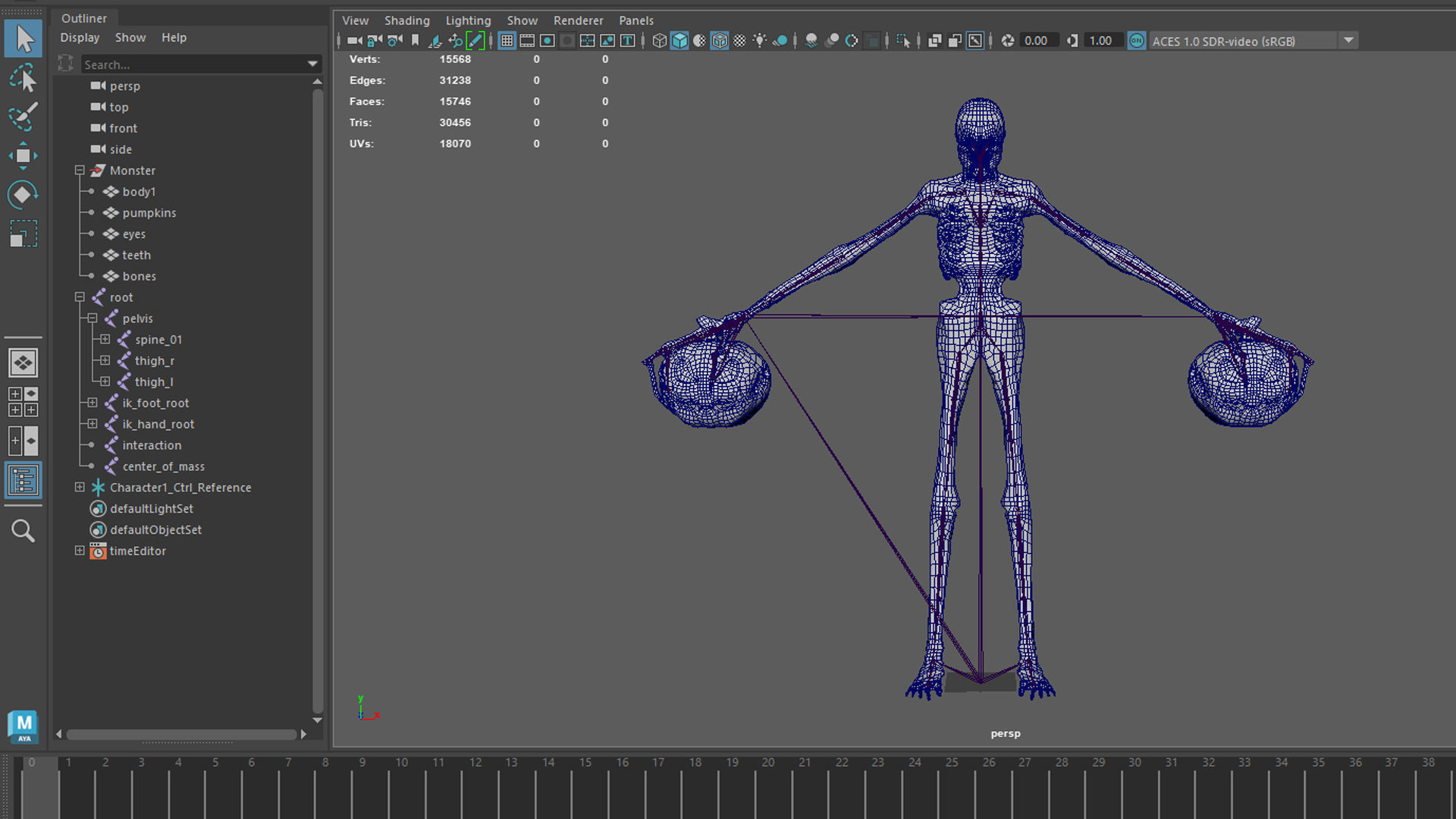
Task: Toggle the Film Gate display
Action: click(x=527, y=41)
